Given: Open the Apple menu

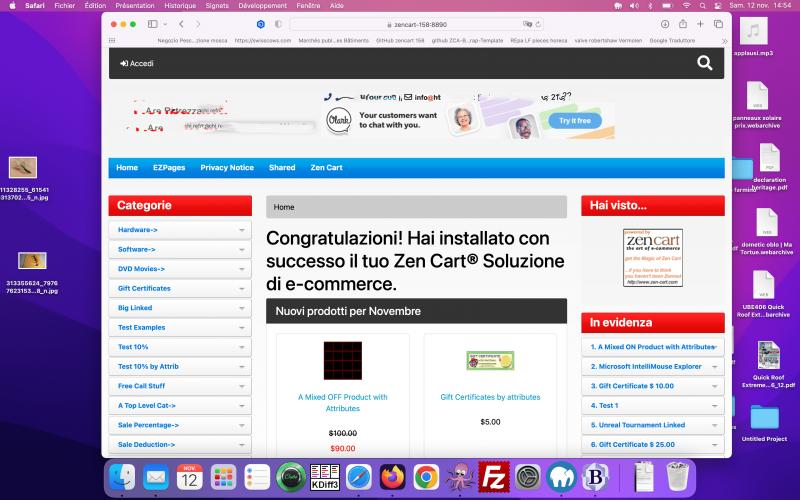Looking at the screenshot, I should pos(13,6).
